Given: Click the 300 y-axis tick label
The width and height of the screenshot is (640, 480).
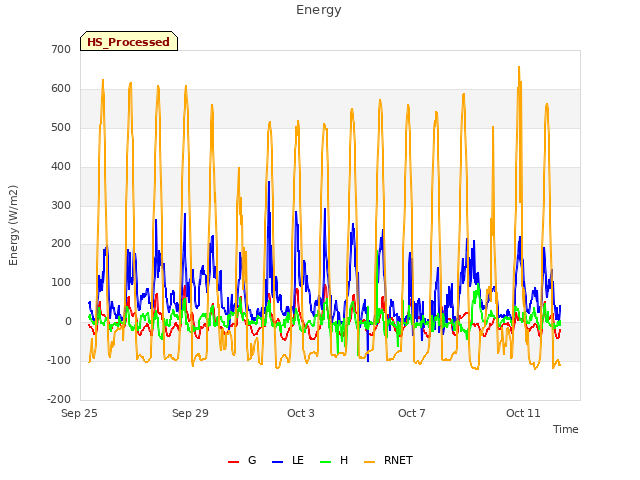Looking at the screenshot, I should (61, 205).
